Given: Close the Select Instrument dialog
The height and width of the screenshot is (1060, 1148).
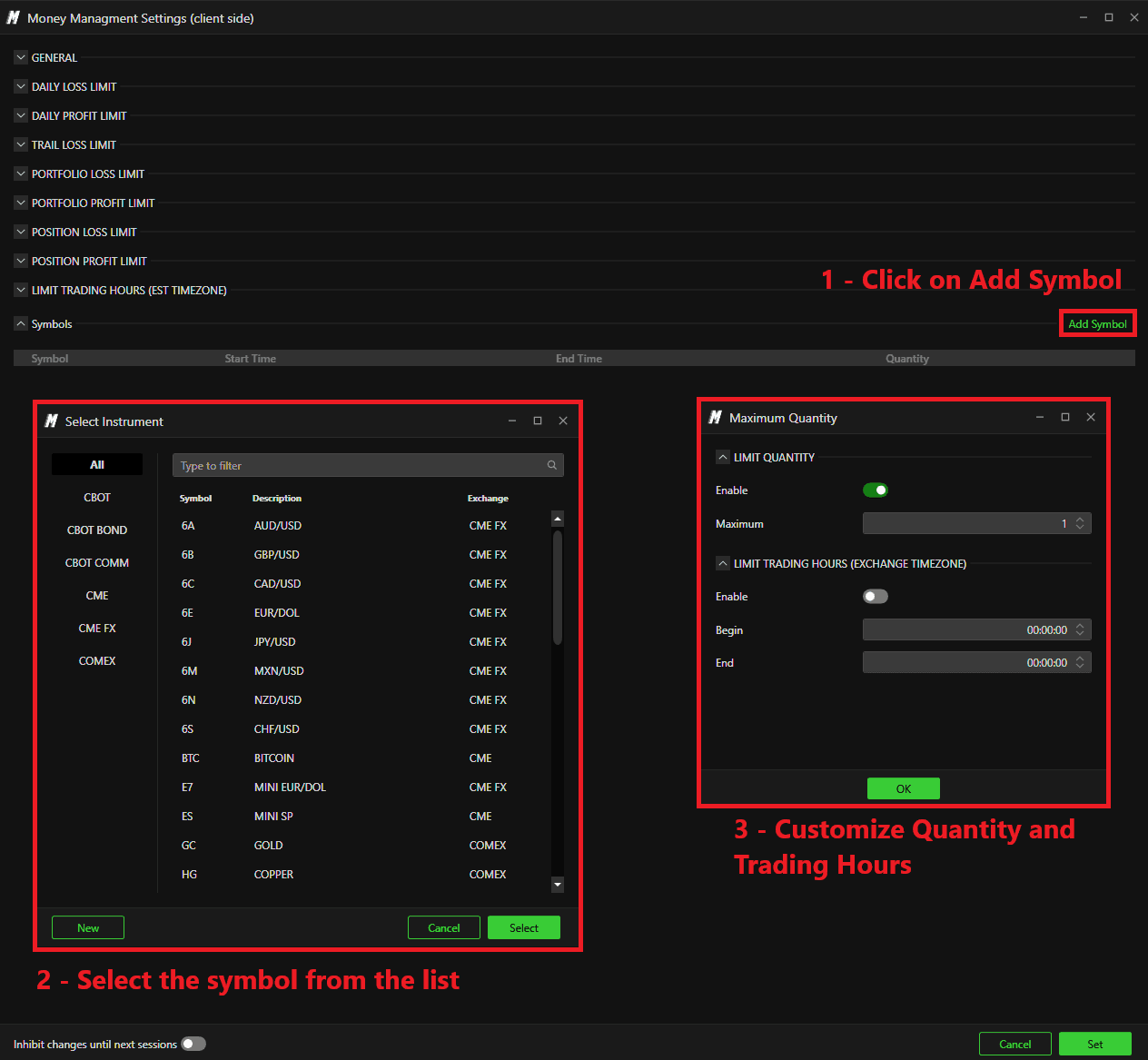Looking at the screenshot, I should click(x=563, y=421).
